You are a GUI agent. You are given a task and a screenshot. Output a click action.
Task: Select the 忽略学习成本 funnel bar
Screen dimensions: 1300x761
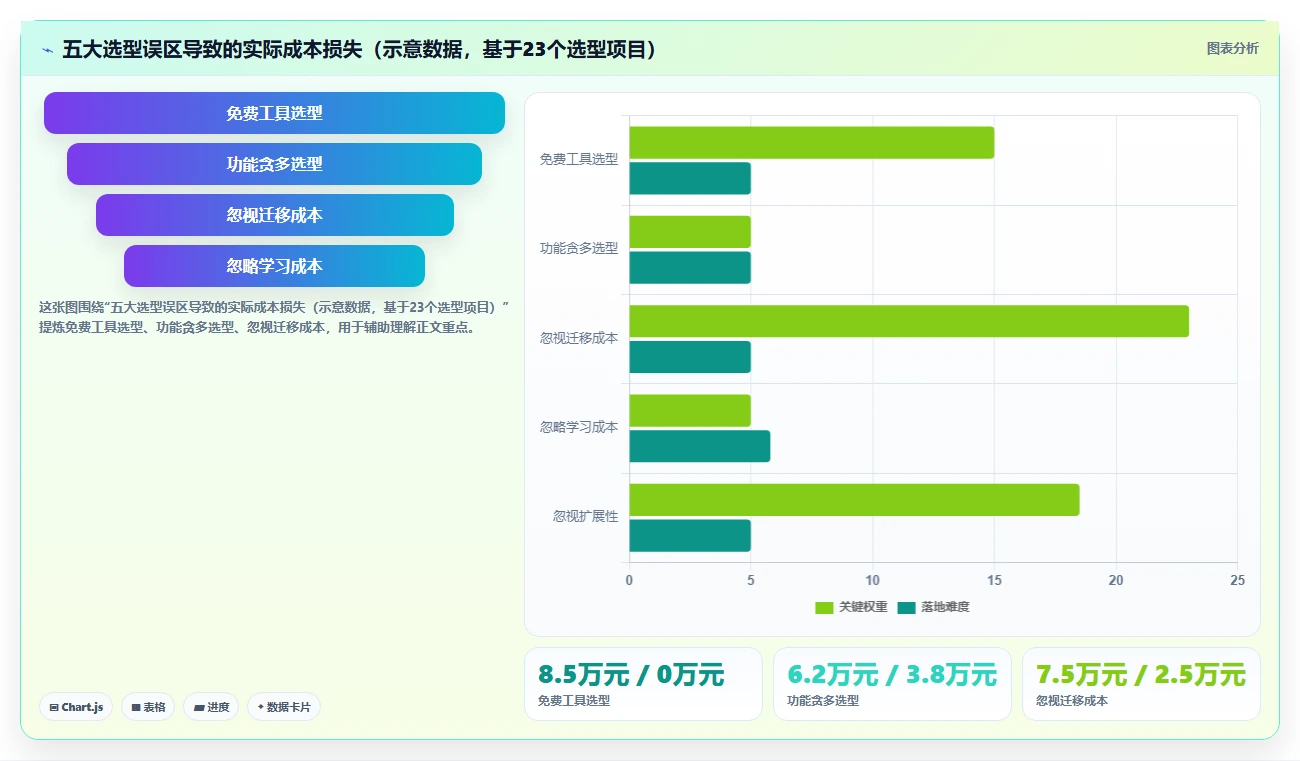click(x=274, y=266)
